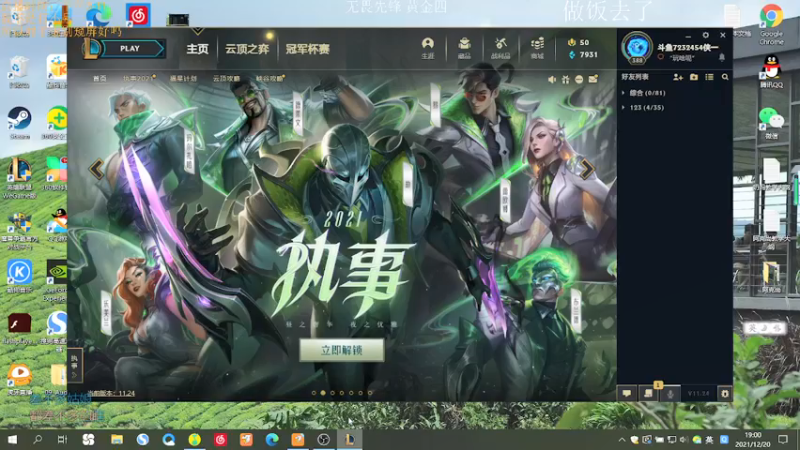Select the 云顶攻略 sub-navigation link
The height and width of the screenshot is (450, 800).
[x=226, y=79]
